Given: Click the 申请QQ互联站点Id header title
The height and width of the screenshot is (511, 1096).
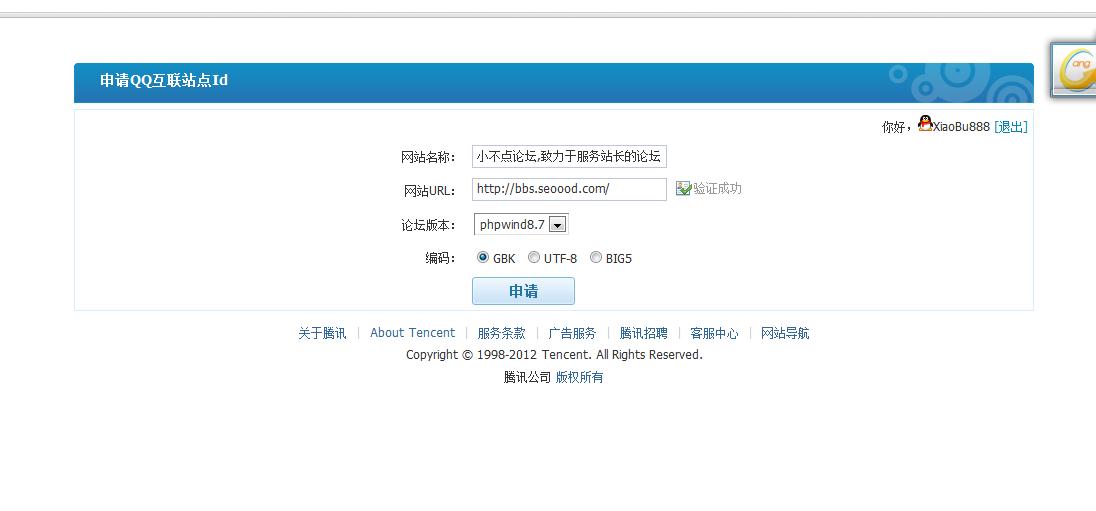Looking at the screenshot, I should (164, 80).
